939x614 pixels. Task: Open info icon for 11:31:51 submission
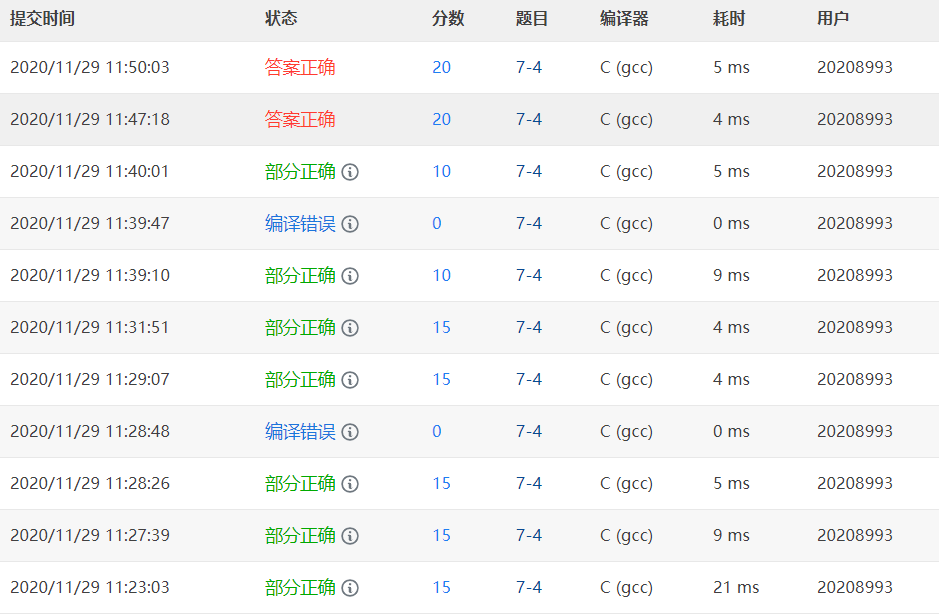point(350,328)
